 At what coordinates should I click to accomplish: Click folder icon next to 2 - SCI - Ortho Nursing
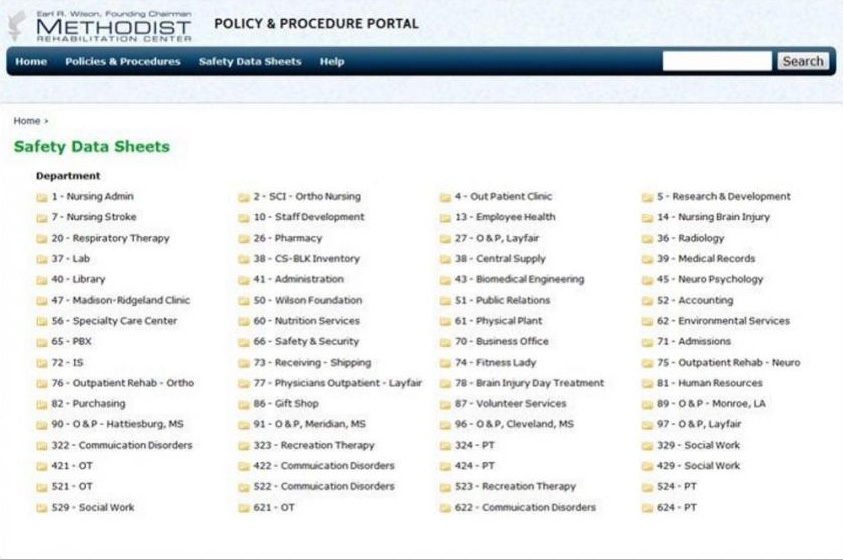[x=244, y=197]
